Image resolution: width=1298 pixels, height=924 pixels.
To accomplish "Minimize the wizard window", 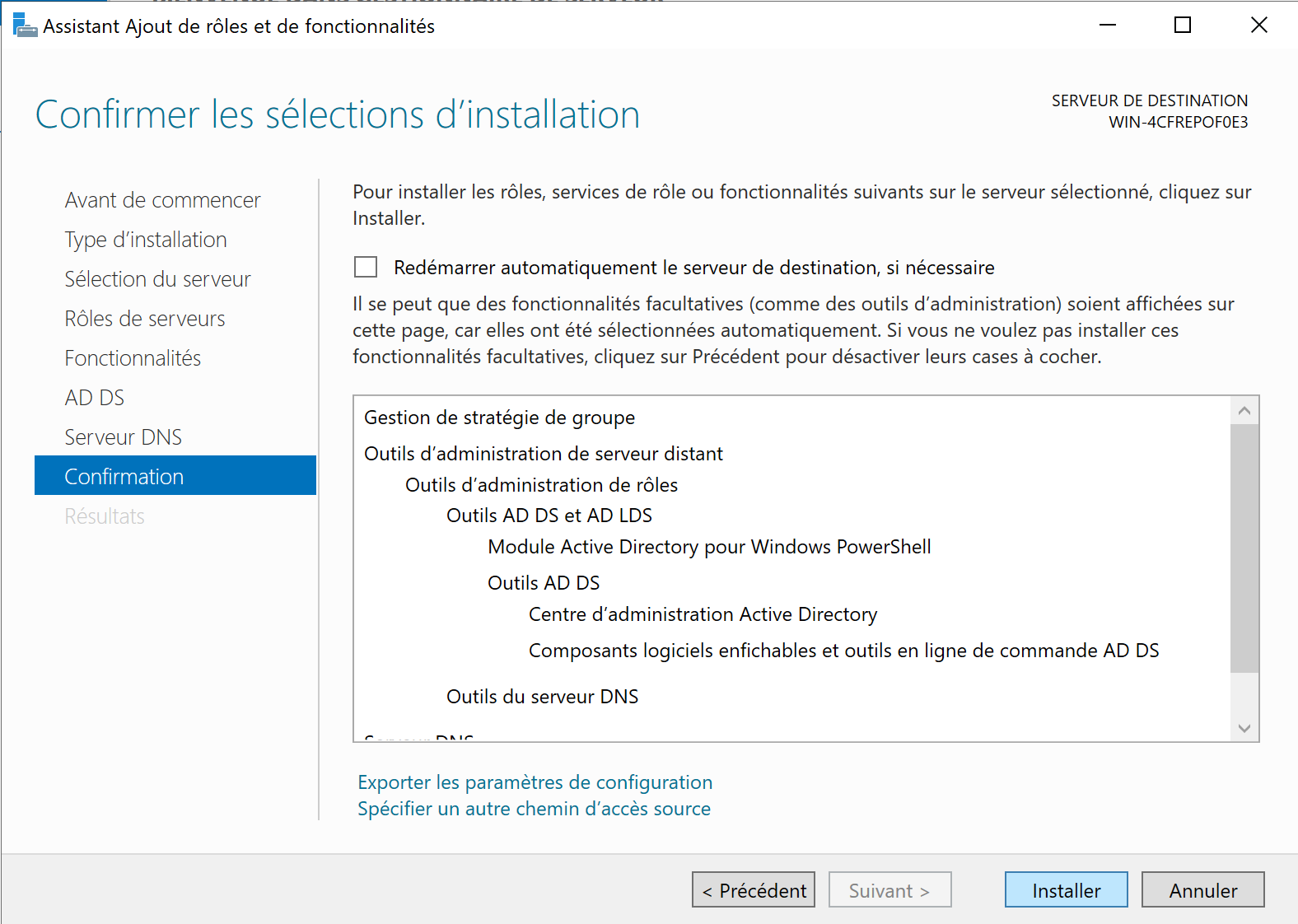I will (1108, 26).
